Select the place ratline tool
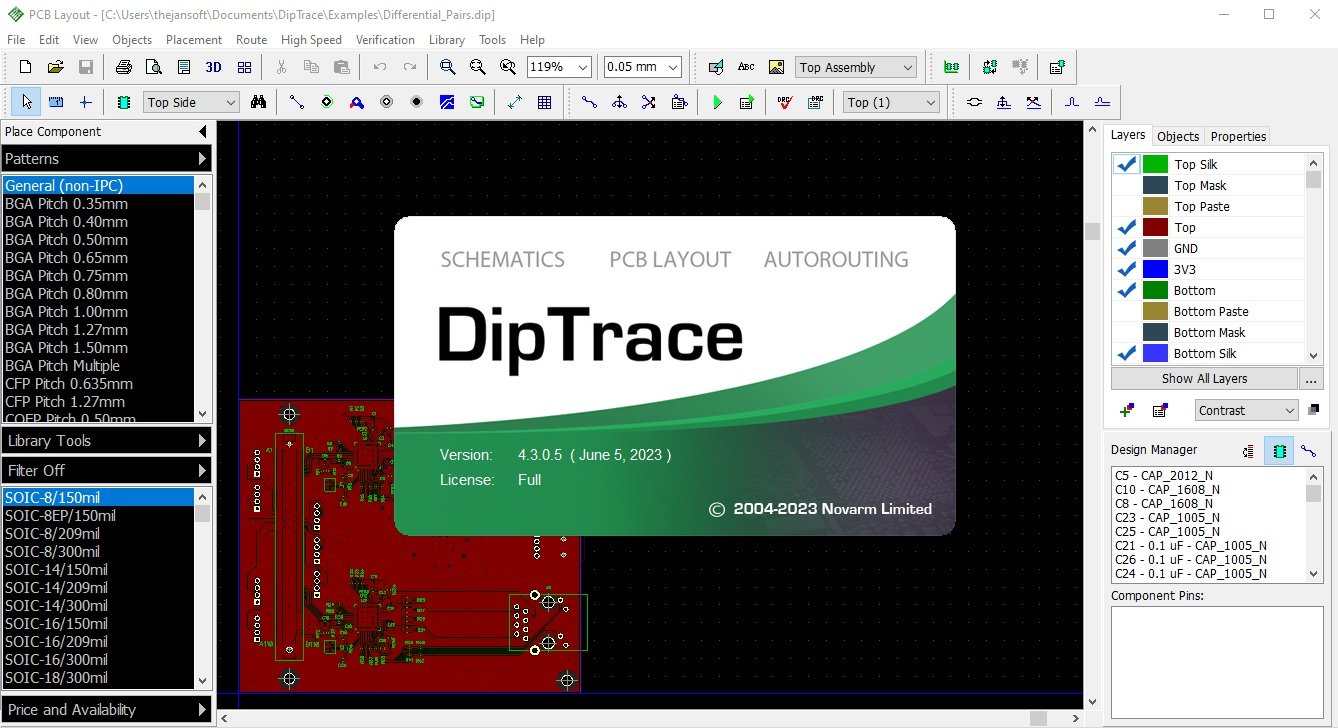 coord(297,102)
